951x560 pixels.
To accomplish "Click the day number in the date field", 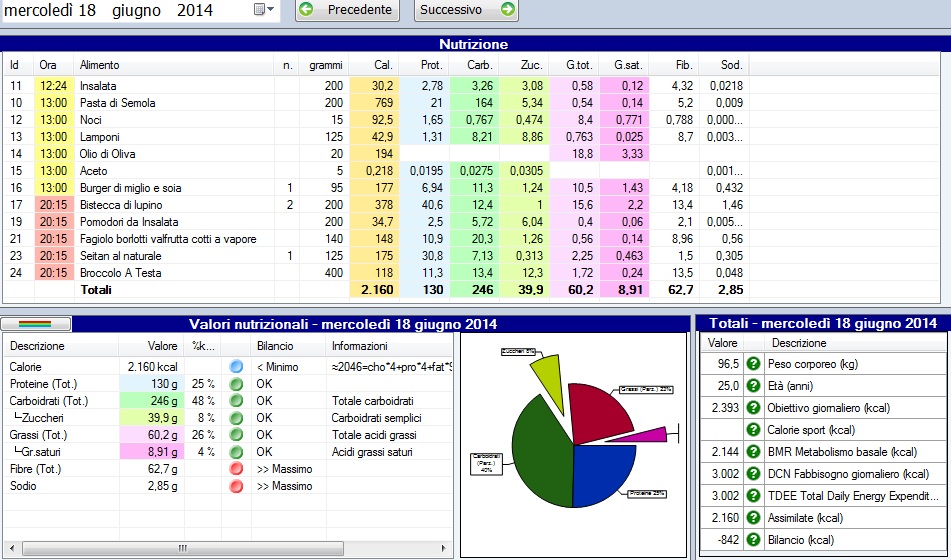I will [85, 10].
